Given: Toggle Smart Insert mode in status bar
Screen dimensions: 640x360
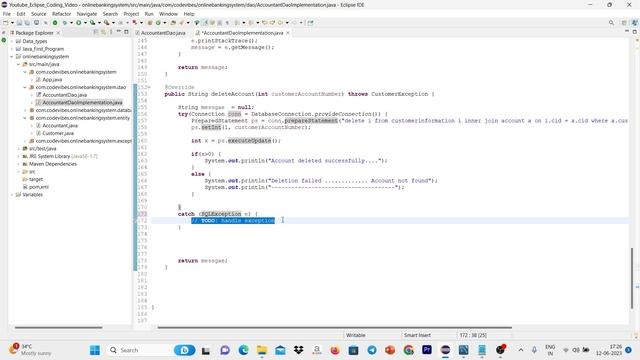Looking at the screenshot, I should 417,335.
